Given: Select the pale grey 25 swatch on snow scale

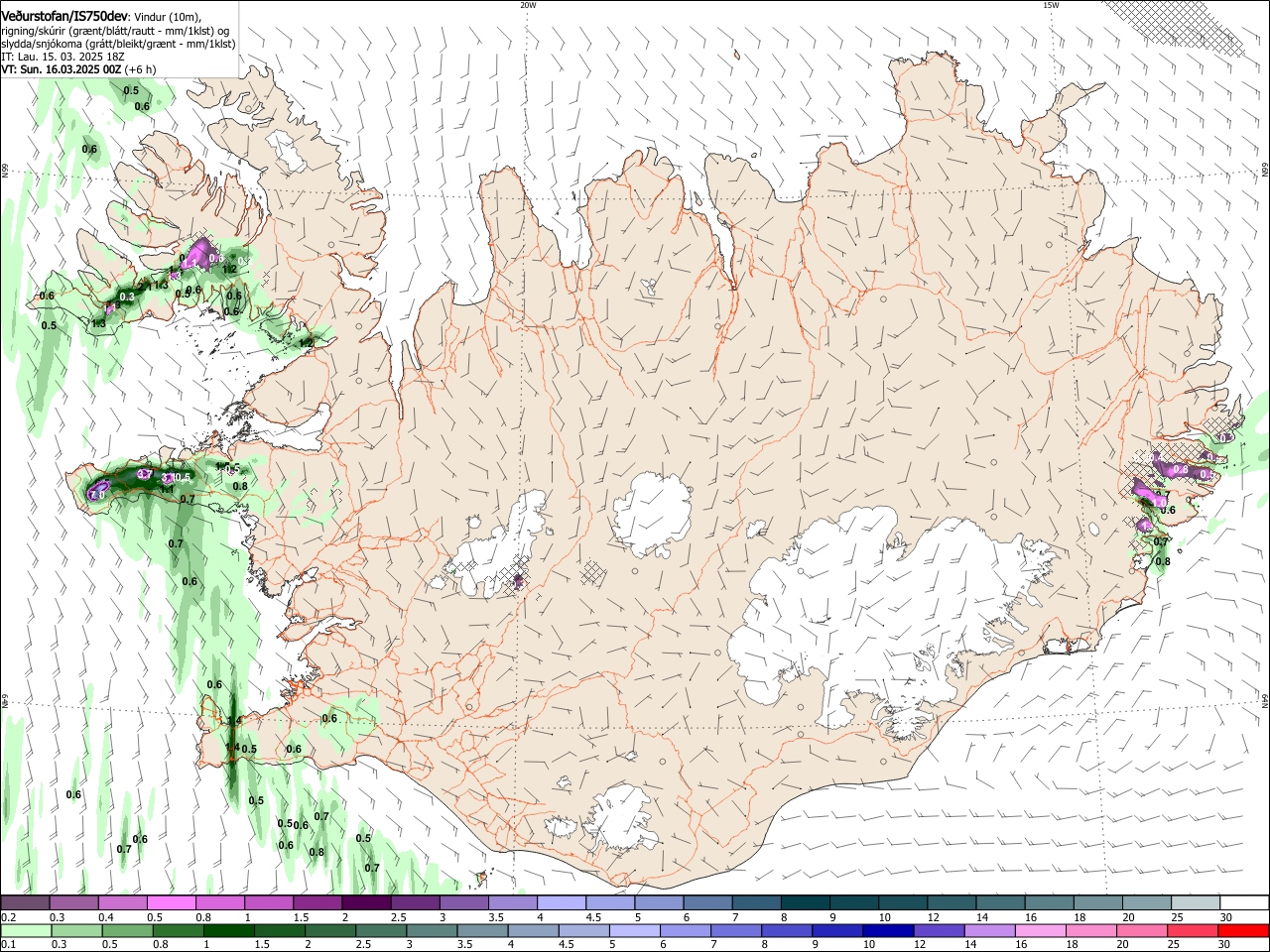Looking at the screenshot, I should [1195, 903].
